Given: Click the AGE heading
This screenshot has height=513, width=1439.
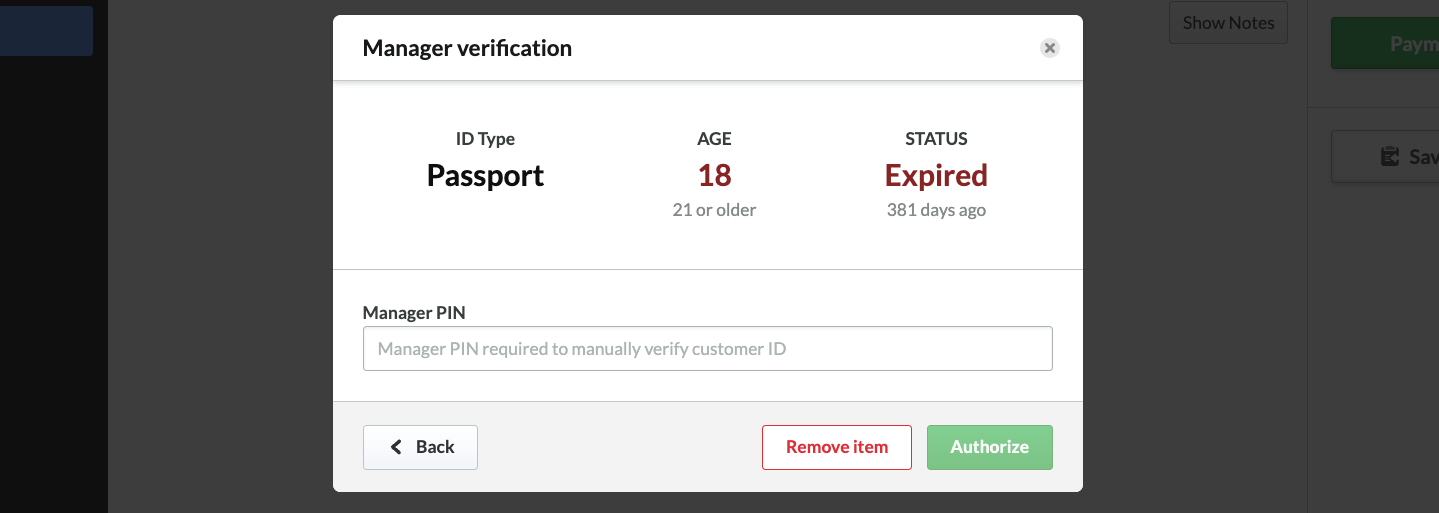Looking at the screenshot, I should pyautogui.click(x=714, y=139).
